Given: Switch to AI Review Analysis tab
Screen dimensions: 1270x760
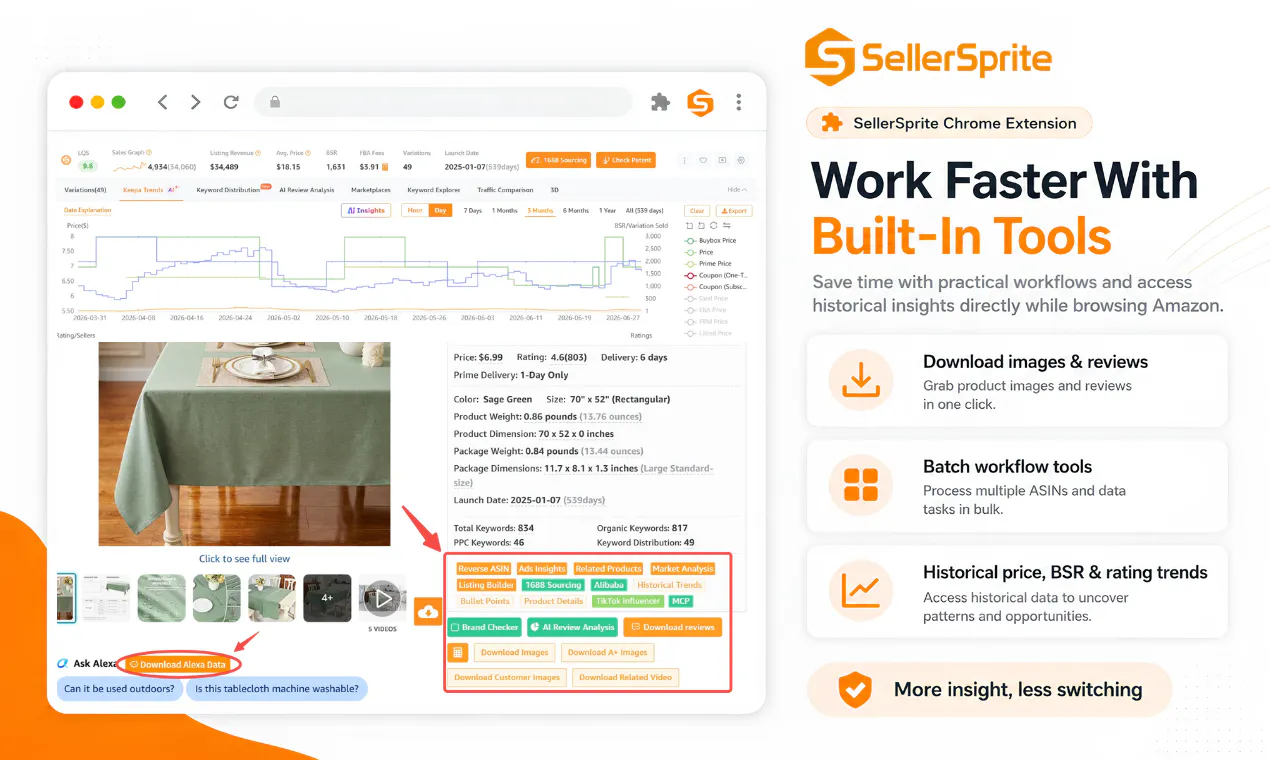Looking at the screenshot, I should point(307,190).
